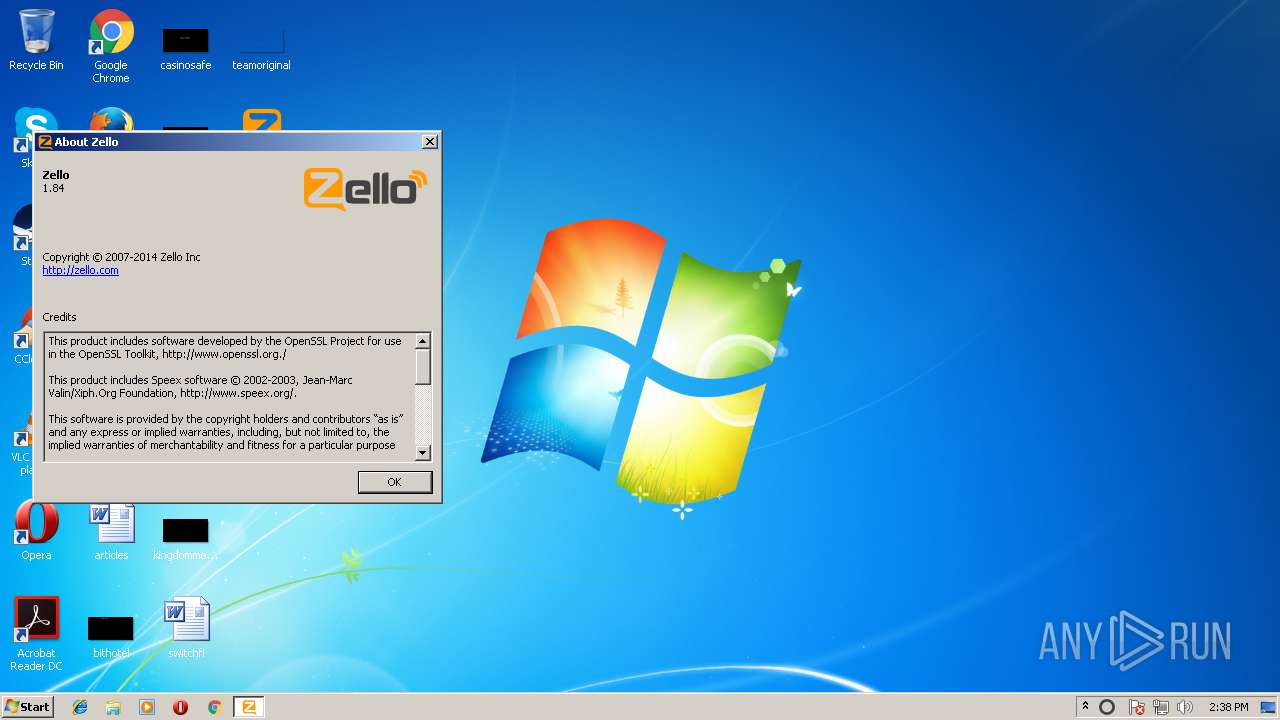Show hidden system tray icons
The width and height of the screenshot is (1280, 720).
pyautogui.click(x=1085, y=707)
